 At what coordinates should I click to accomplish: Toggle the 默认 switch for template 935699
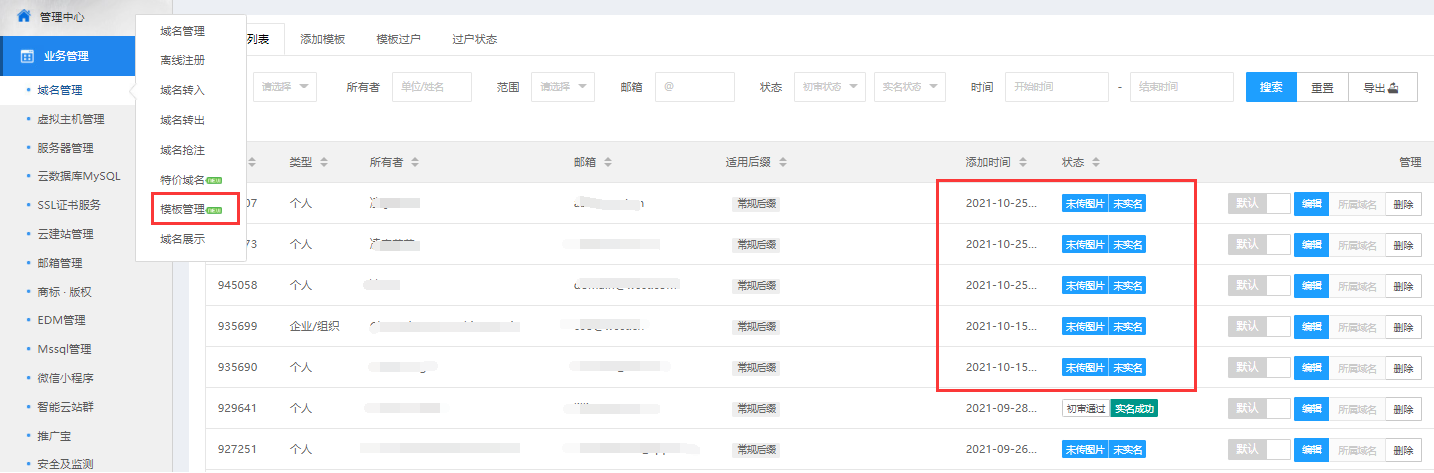point(1259,327)
